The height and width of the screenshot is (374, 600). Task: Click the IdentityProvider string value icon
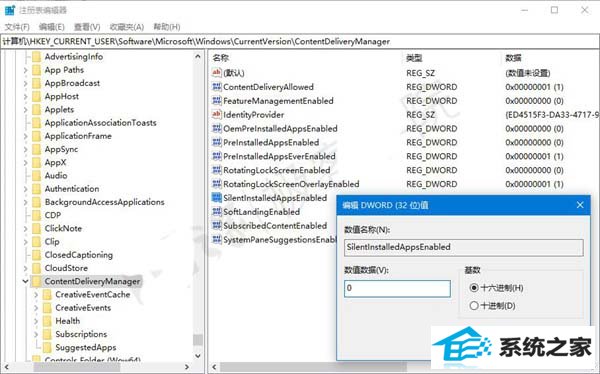coord(217,114)
